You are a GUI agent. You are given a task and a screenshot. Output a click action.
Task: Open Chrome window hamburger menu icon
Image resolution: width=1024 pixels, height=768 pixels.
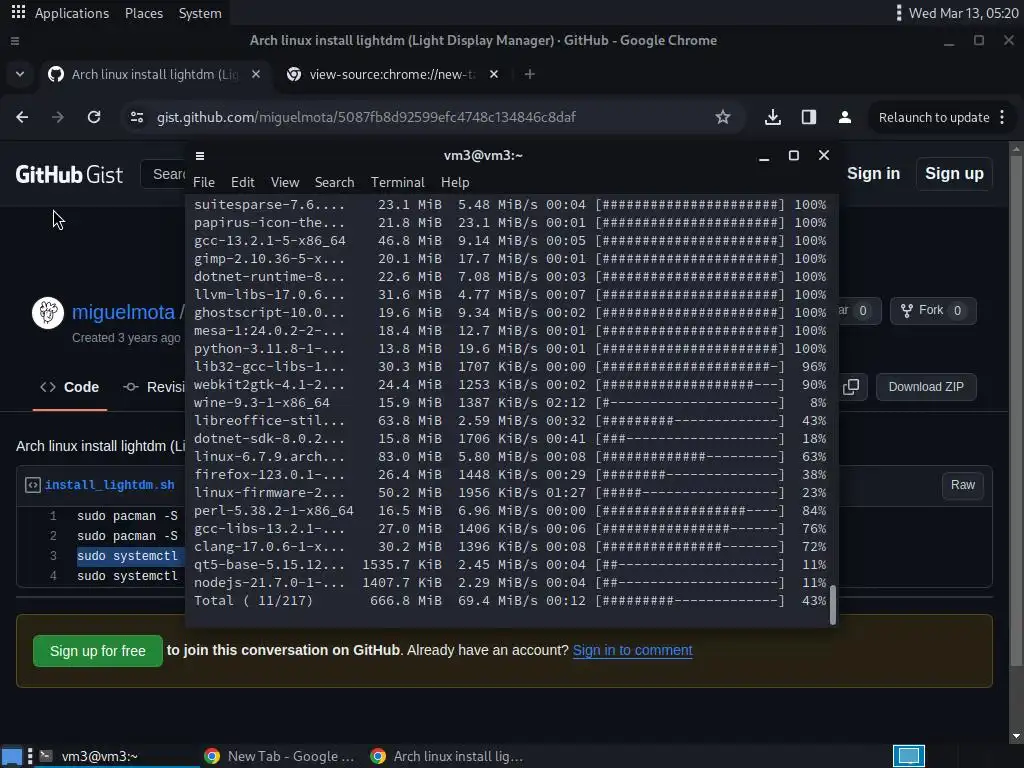click(x=14, y=40)
